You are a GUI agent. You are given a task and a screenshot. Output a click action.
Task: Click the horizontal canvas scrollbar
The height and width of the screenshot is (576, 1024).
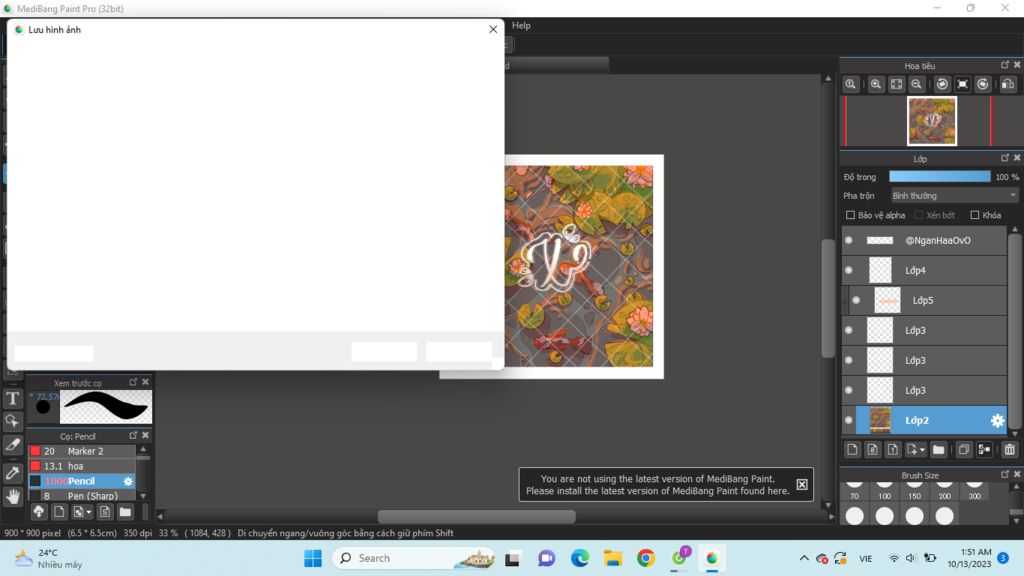tap(477, 517)
